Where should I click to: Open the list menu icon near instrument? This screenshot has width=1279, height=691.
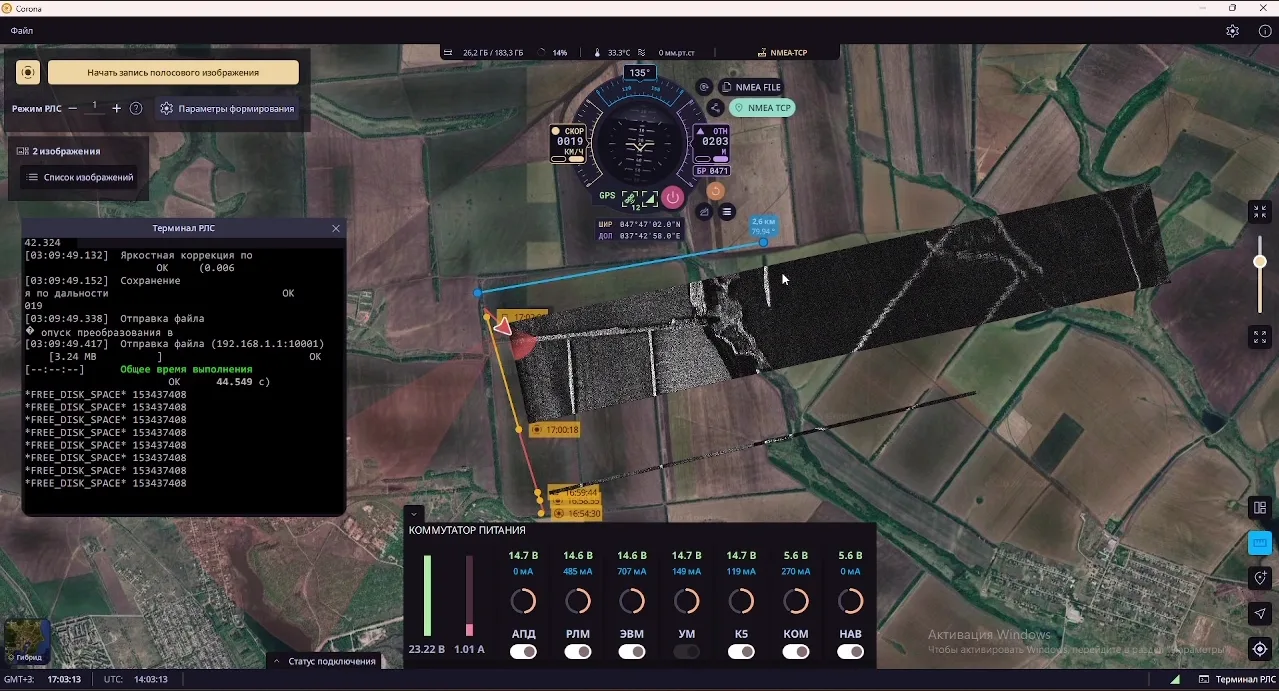click(x=727, y=212)
